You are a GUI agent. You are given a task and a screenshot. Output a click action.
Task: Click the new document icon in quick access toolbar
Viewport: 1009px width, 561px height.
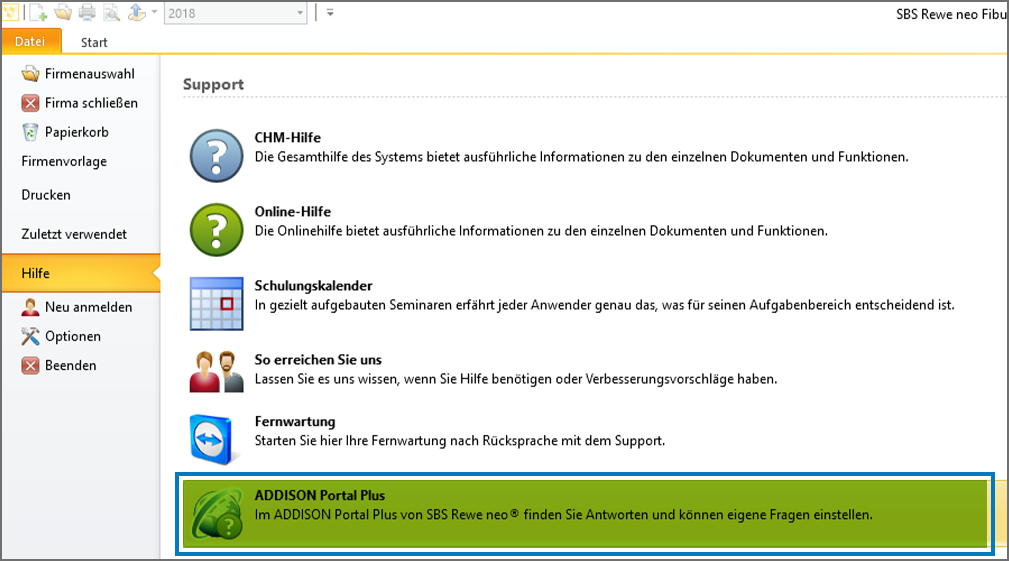click(38, 13)
